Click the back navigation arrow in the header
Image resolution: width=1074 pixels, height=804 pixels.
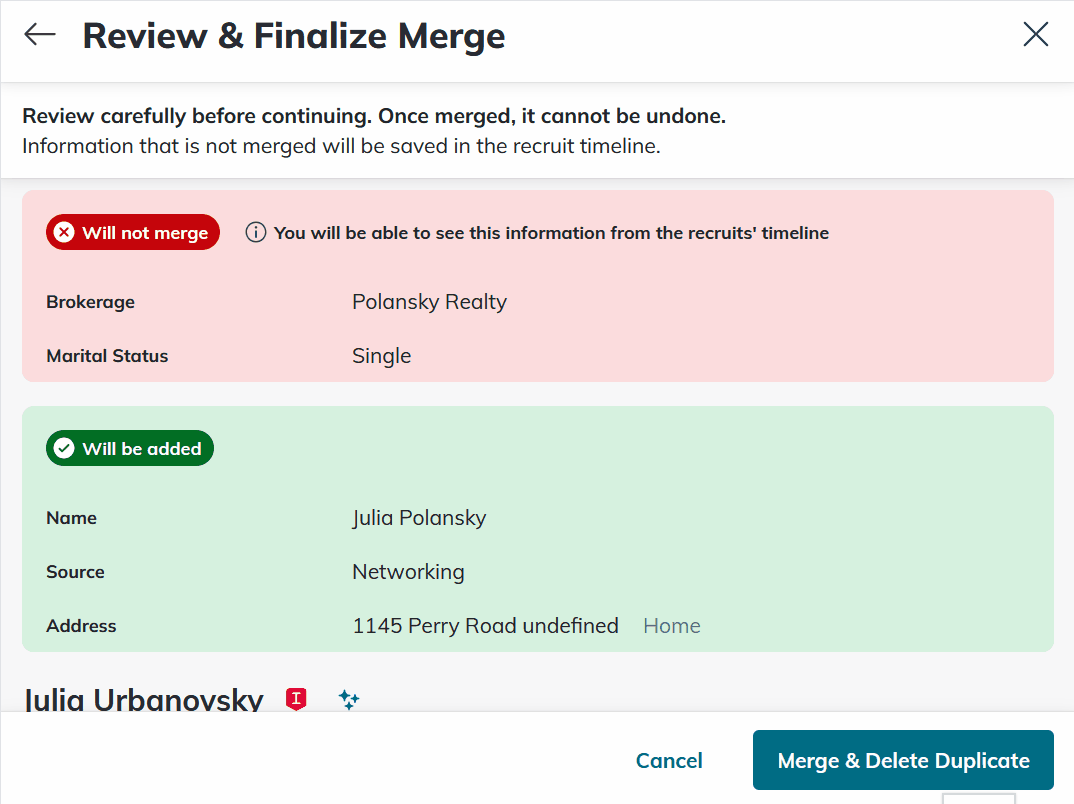pos(39,33)
